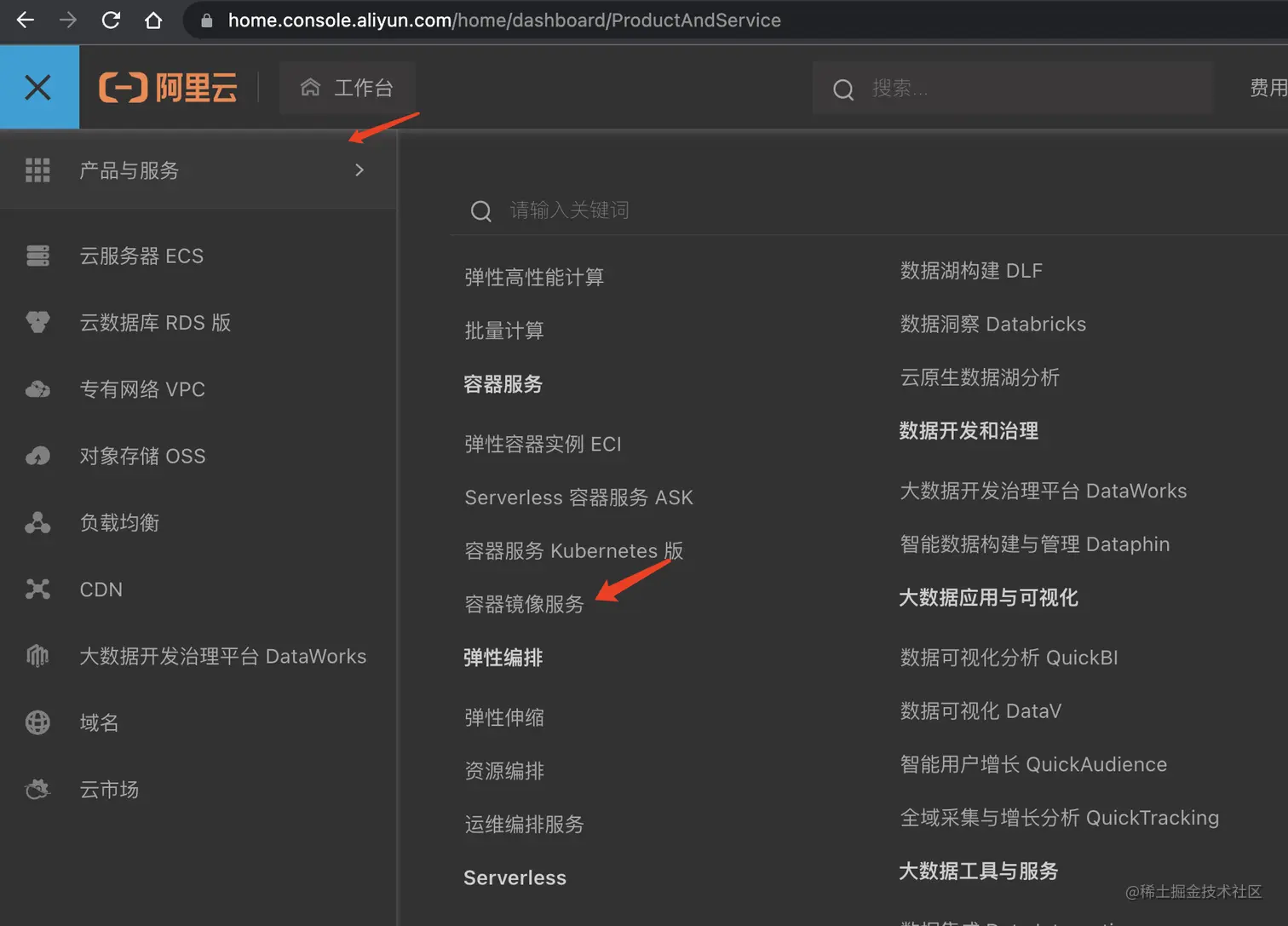Click the Serverless category heading

tap(515, 878)
